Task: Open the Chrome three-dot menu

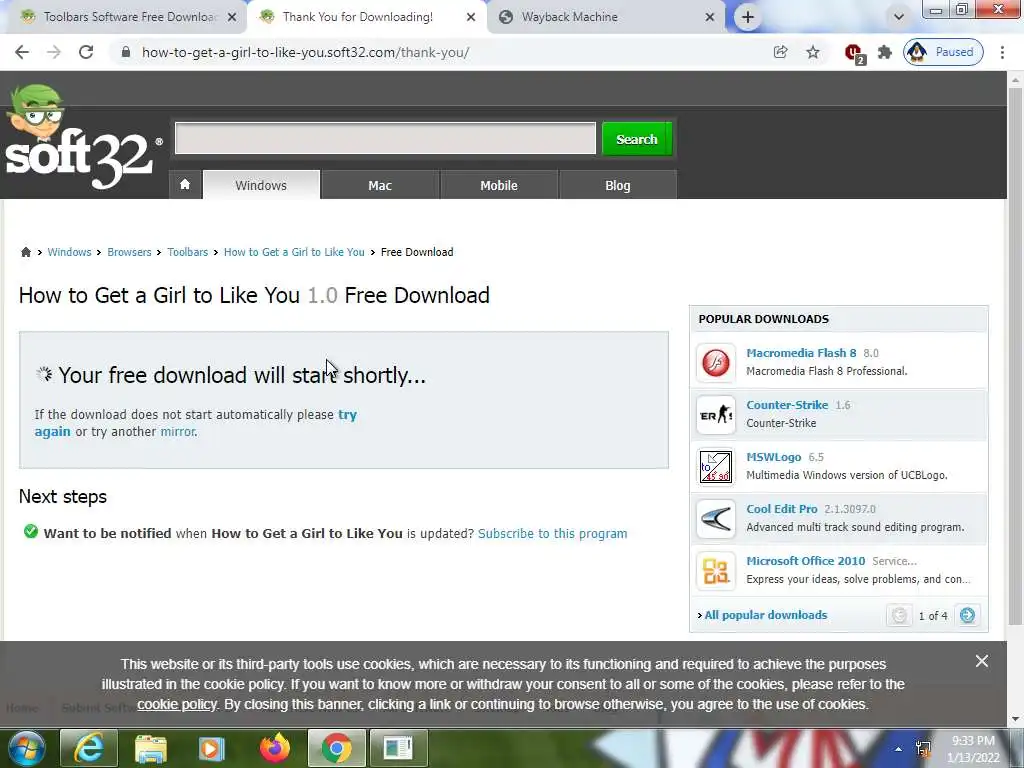Action: point(1002,52)
